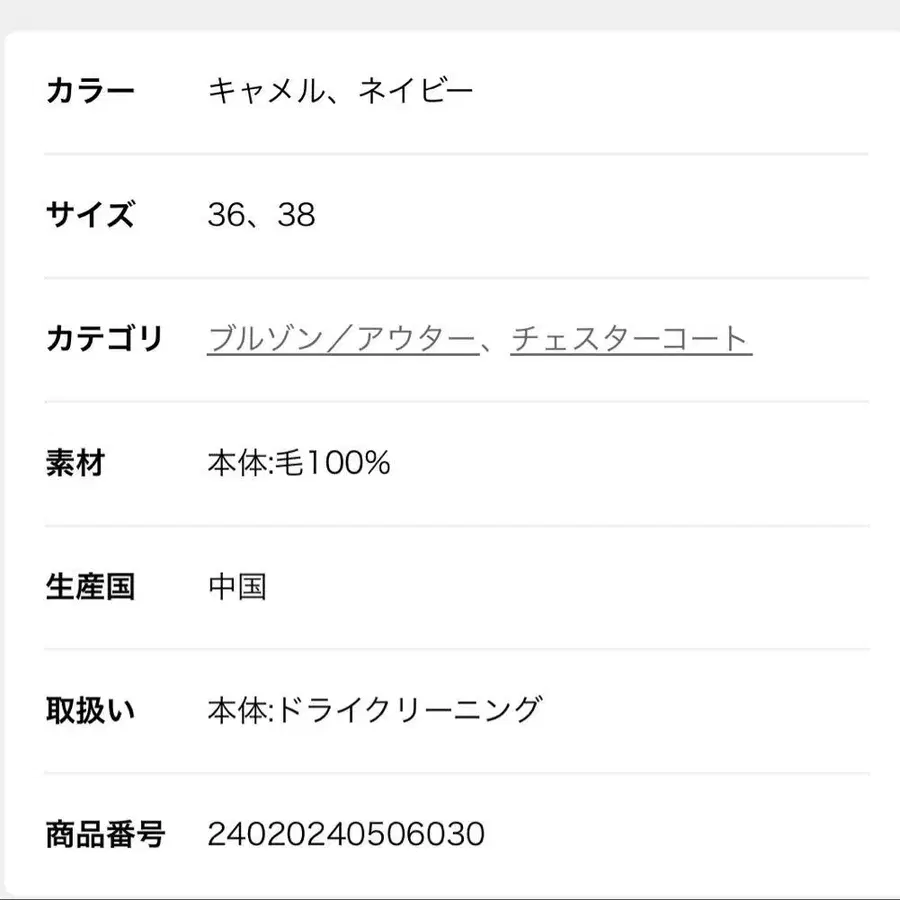The width and height of the screenshot is (900, 900).
Task: Click the カラー row label
Action: point(90,92)
